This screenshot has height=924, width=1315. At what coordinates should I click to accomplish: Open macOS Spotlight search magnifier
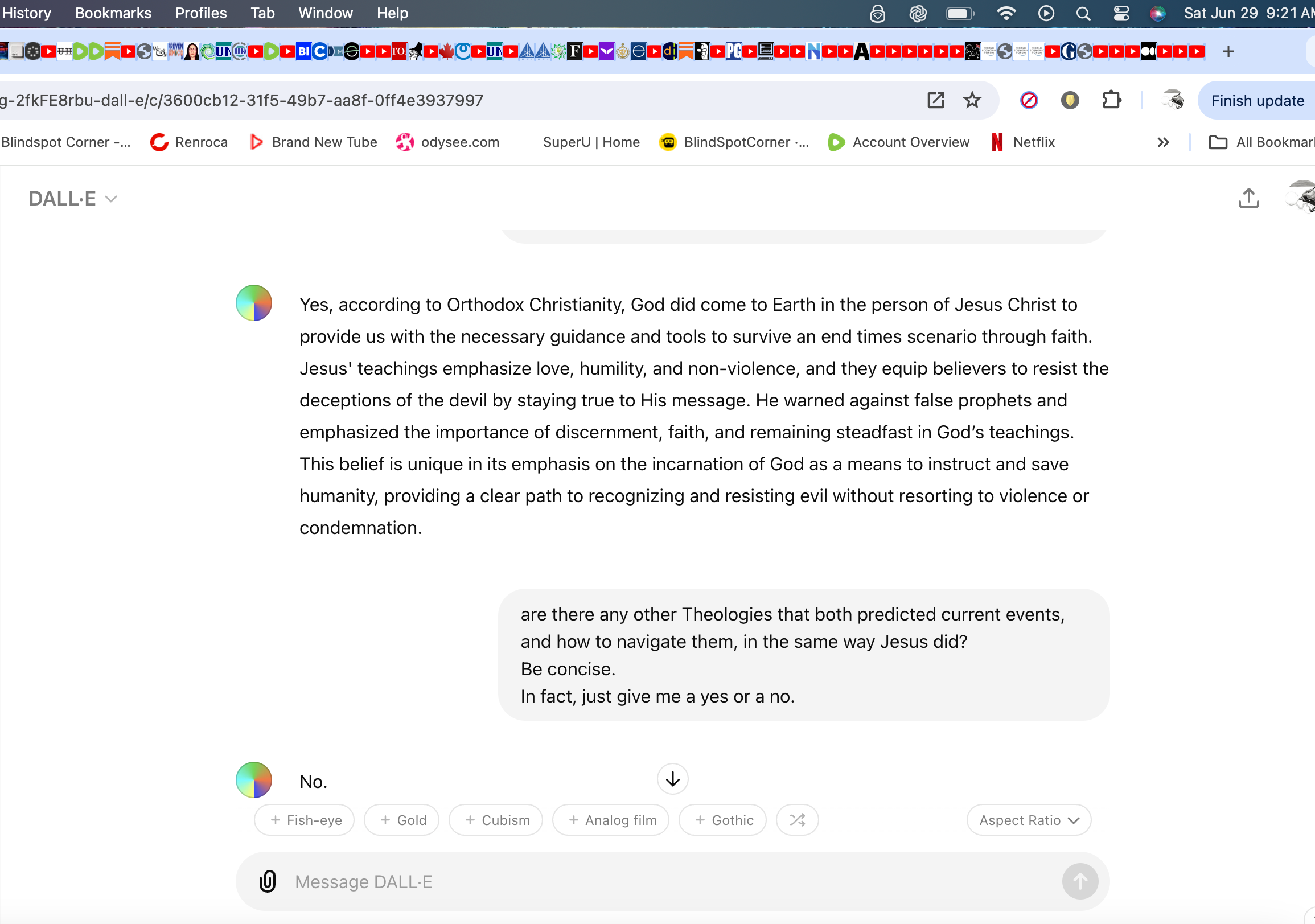pos(1083,13)
